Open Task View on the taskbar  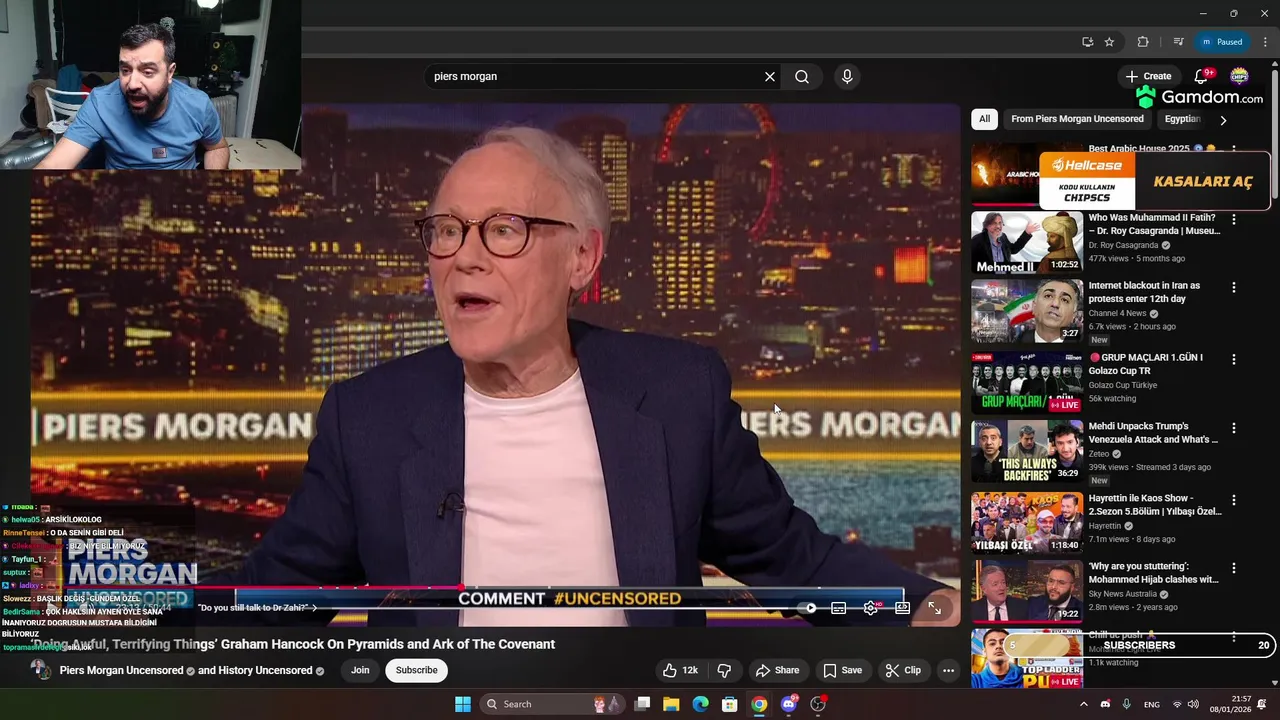[643, 704]
